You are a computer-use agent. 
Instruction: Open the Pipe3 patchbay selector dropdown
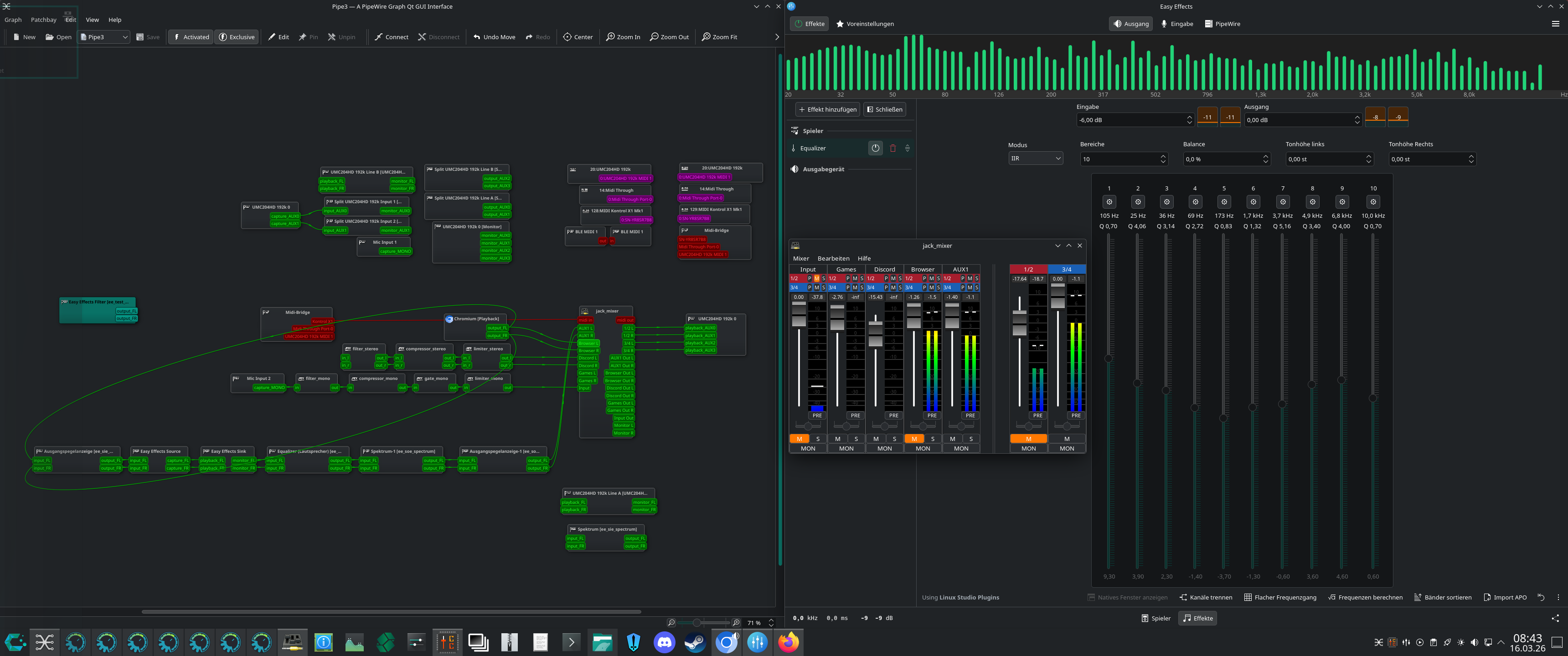coord(105,37)
